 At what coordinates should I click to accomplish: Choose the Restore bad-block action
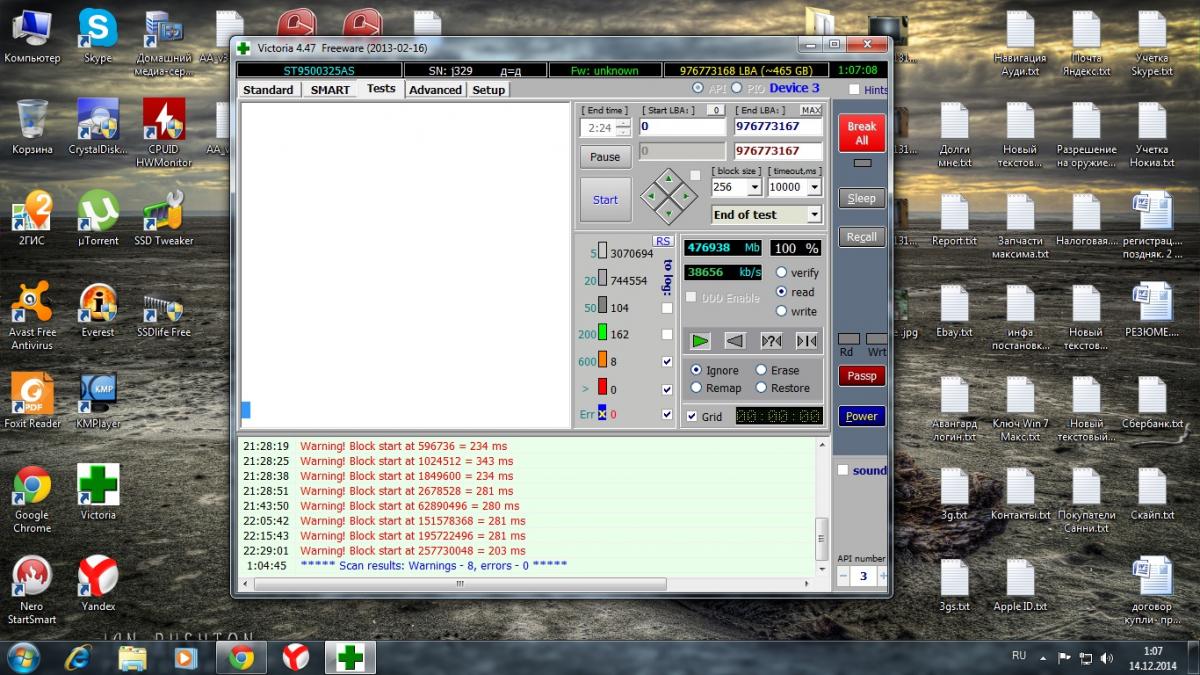761,388
